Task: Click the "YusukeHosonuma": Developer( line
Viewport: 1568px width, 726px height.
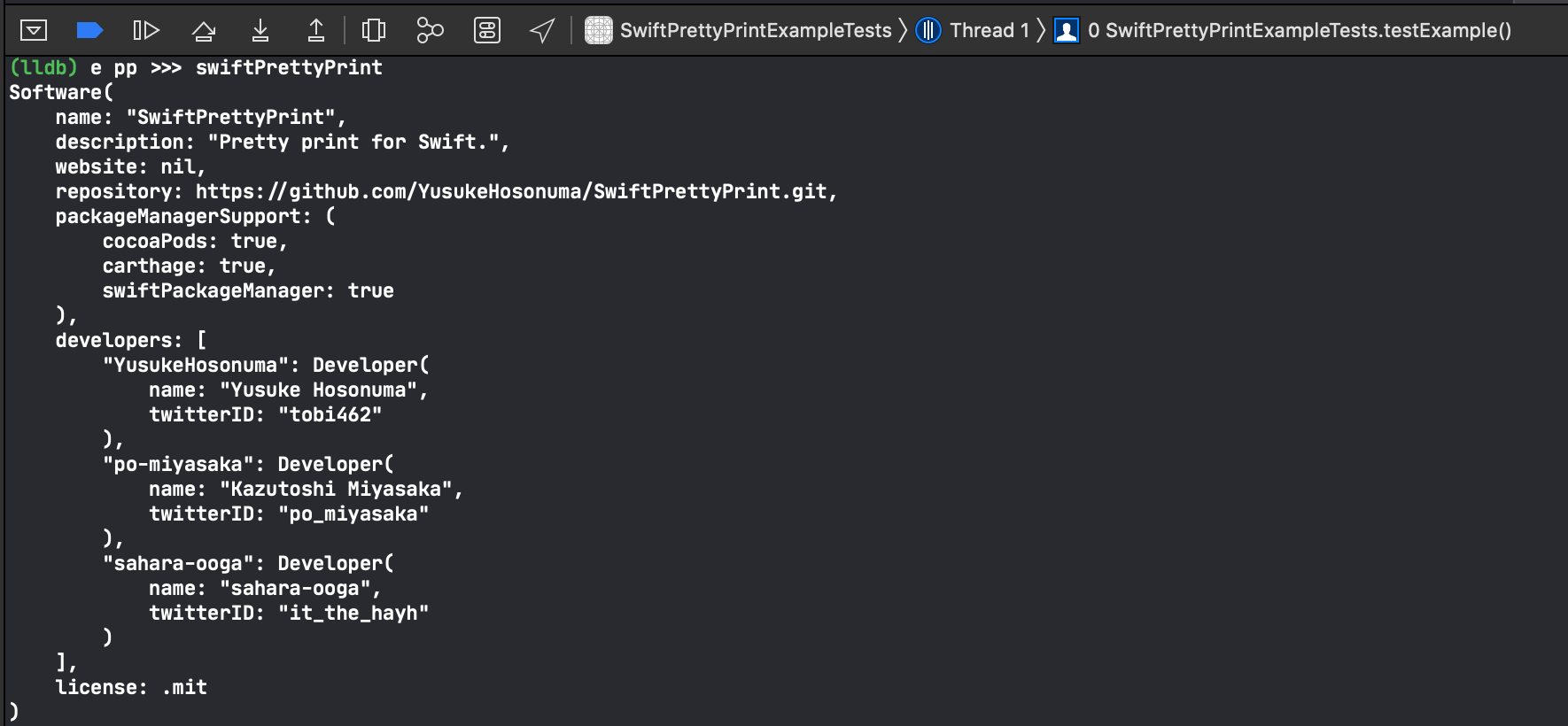Action: [x=266, y=365]
